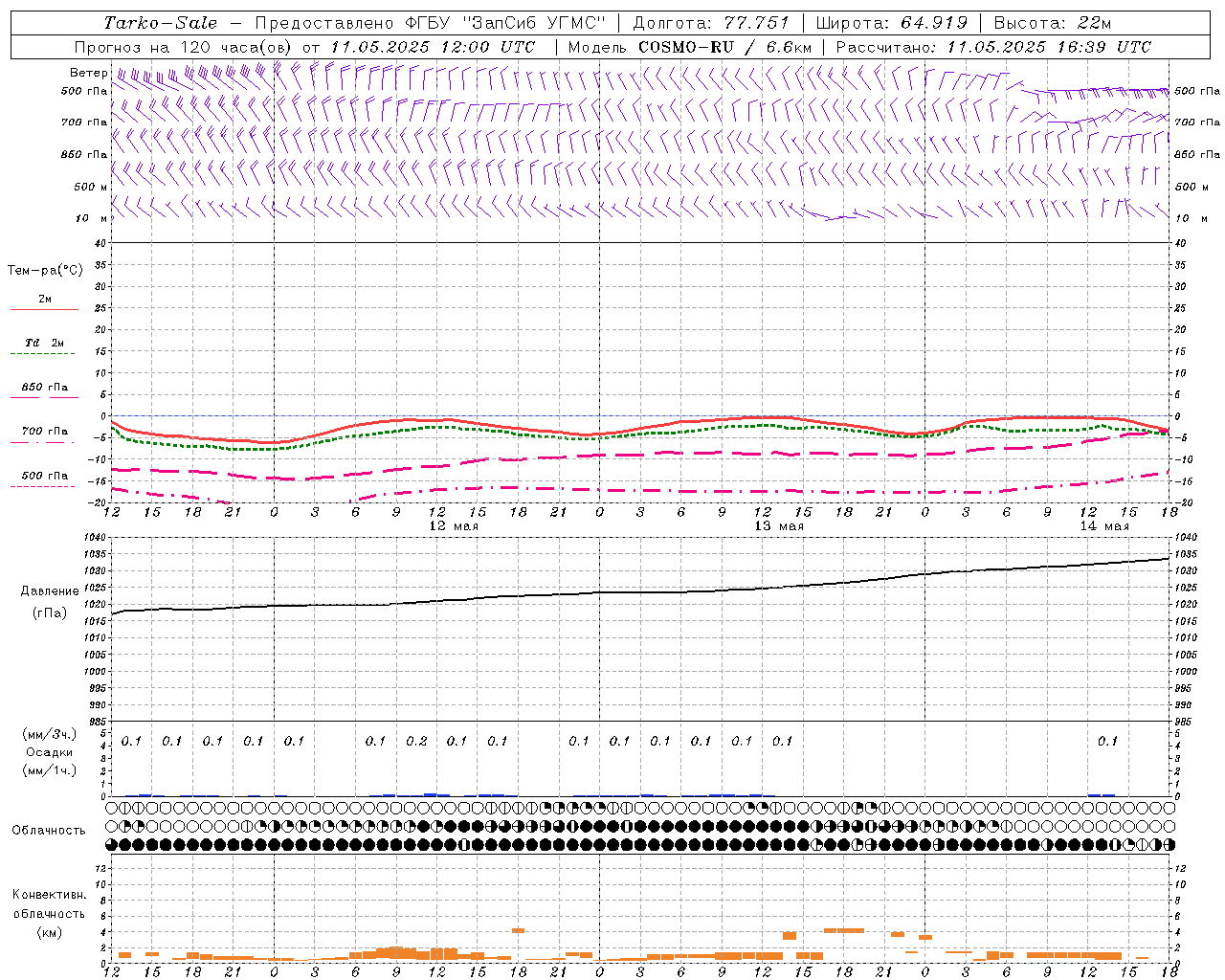Click the (км) convective cloud unit label
1225x980 pixels.
pyautogui.click(x=49, y=932)
